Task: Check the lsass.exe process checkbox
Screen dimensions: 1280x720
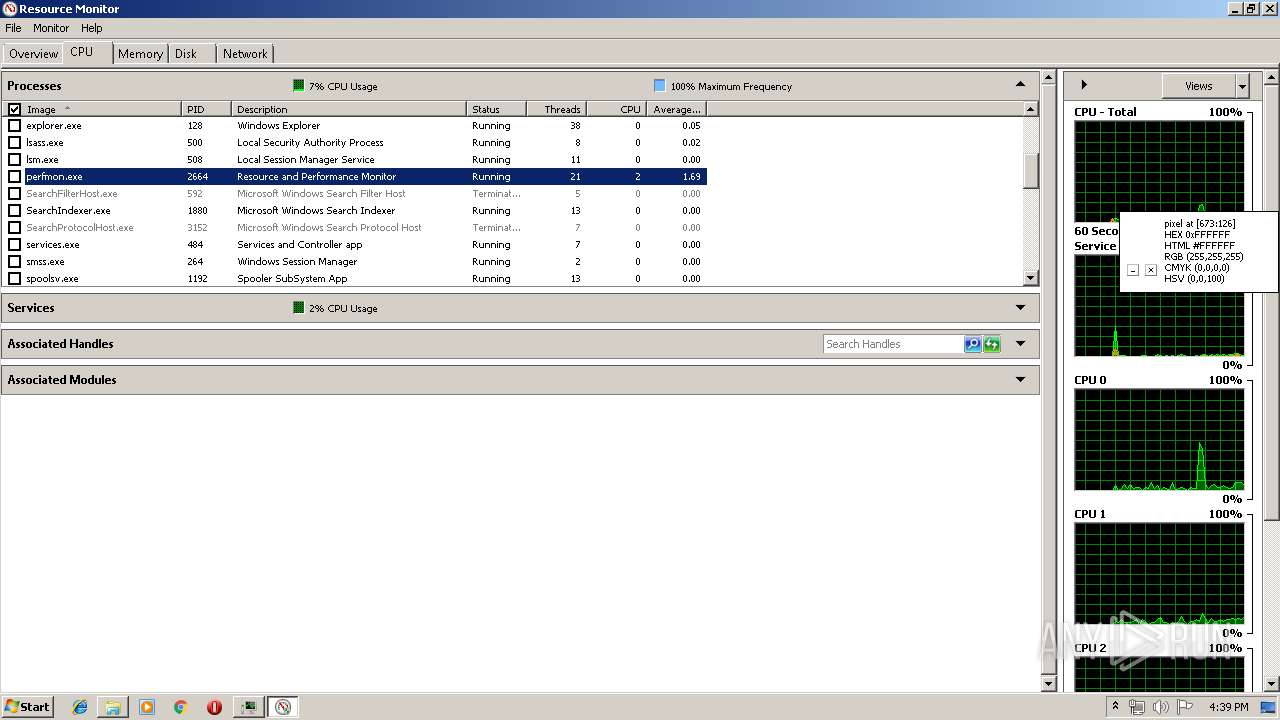Action: tap(14, 143)
